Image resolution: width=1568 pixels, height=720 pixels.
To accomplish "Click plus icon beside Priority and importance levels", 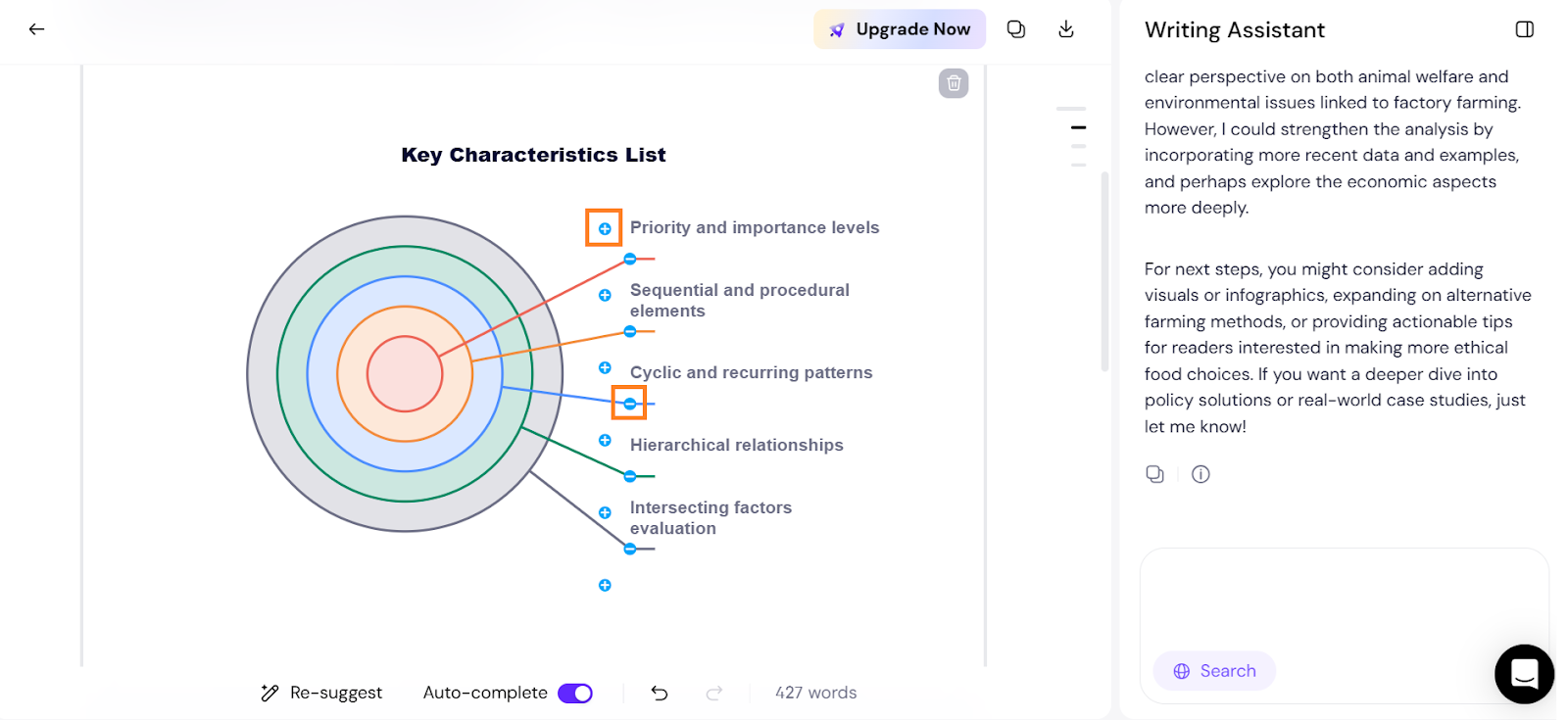I will tap(605, 228).
